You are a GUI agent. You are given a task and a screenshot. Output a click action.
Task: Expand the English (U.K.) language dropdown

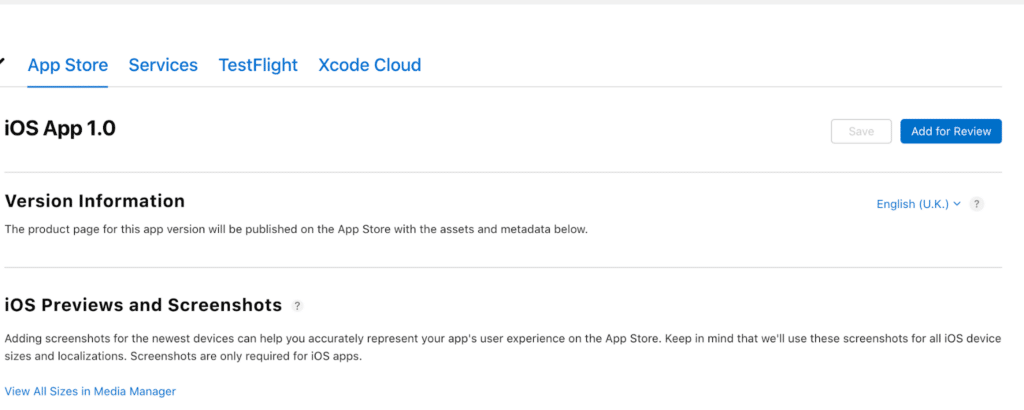[x=918, y=204]
